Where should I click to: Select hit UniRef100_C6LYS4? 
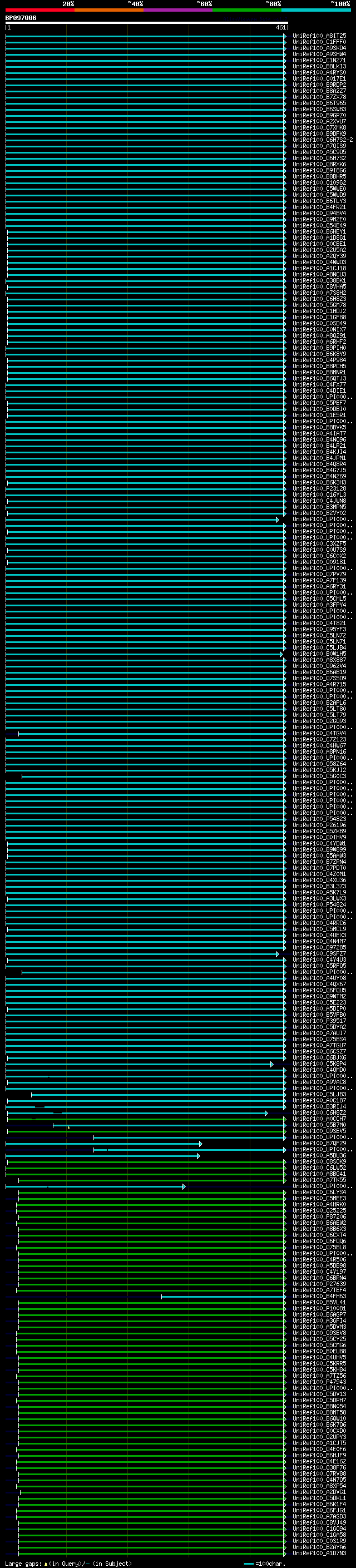point(319,1193)
